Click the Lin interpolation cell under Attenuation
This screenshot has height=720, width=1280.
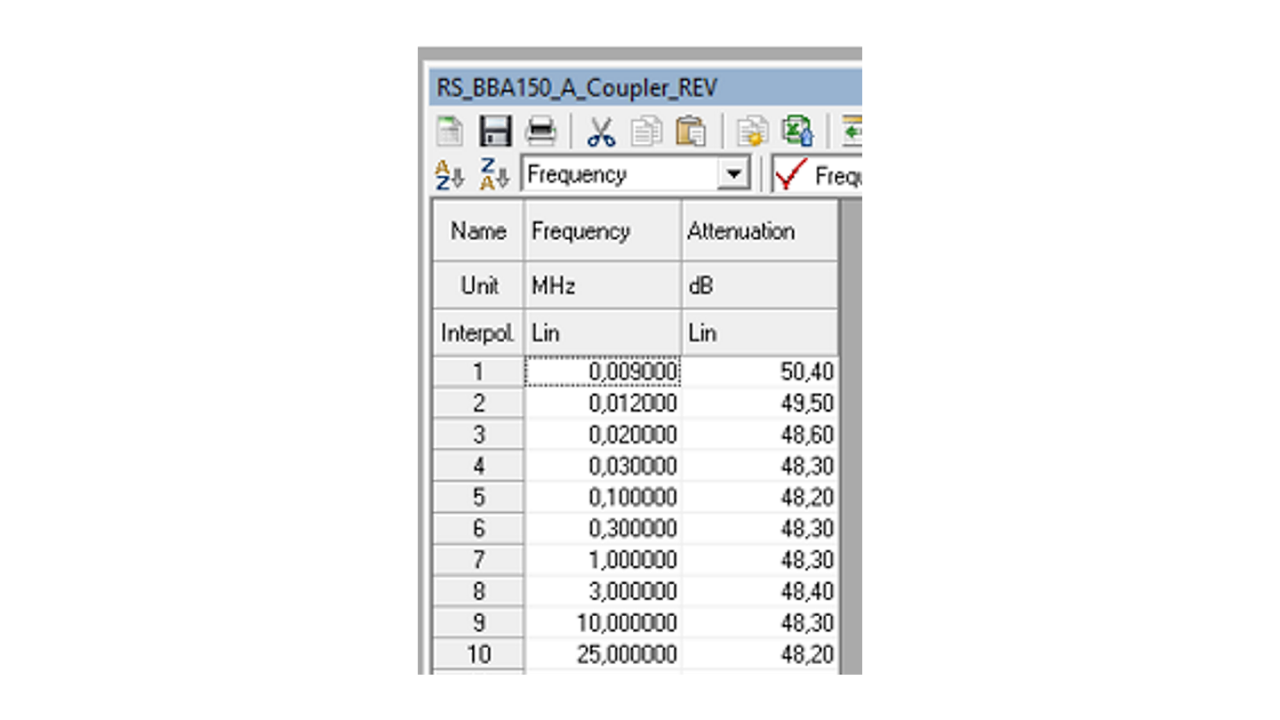759,333
